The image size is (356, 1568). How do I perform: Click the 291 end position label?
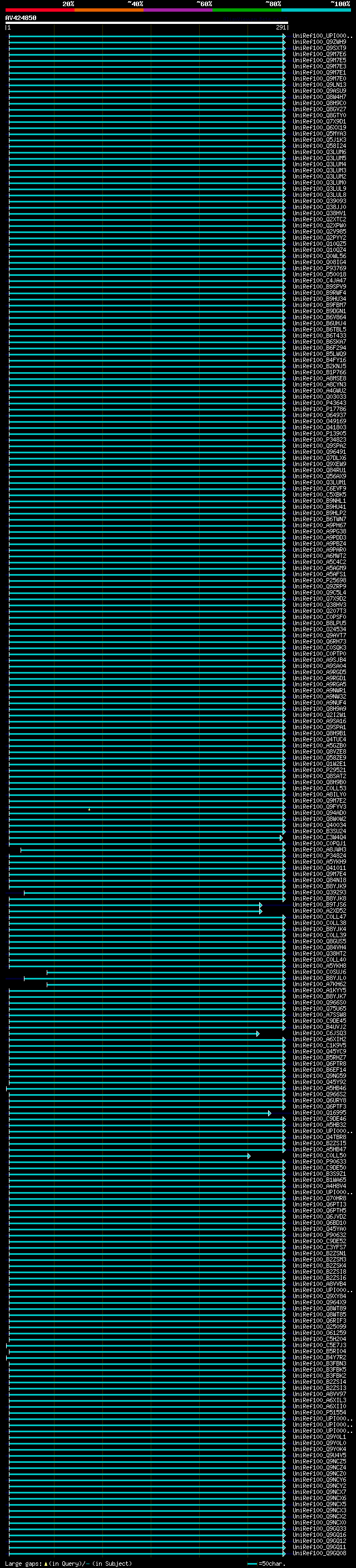[x=280, y=27]
